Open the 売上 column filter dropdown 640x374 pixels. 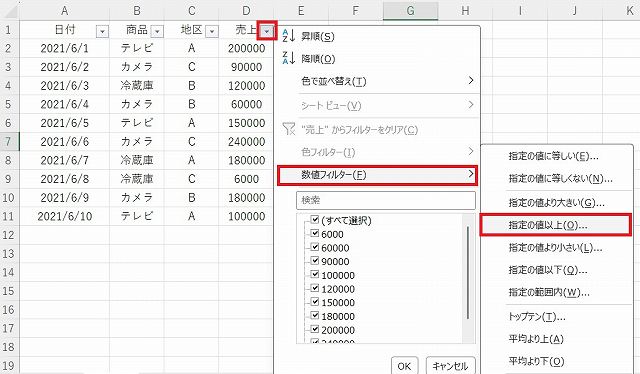click(267, 31)
